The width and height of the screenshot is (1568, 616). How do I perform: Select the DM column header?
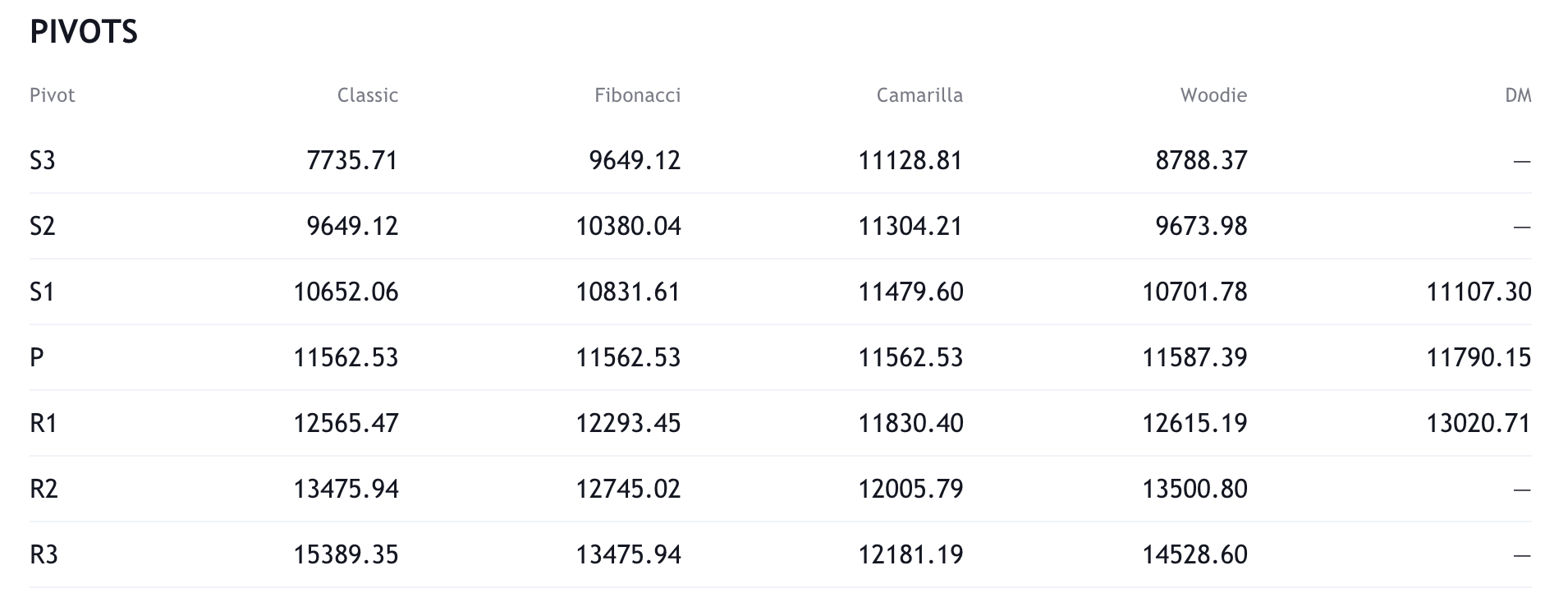tap(1518, 95)
